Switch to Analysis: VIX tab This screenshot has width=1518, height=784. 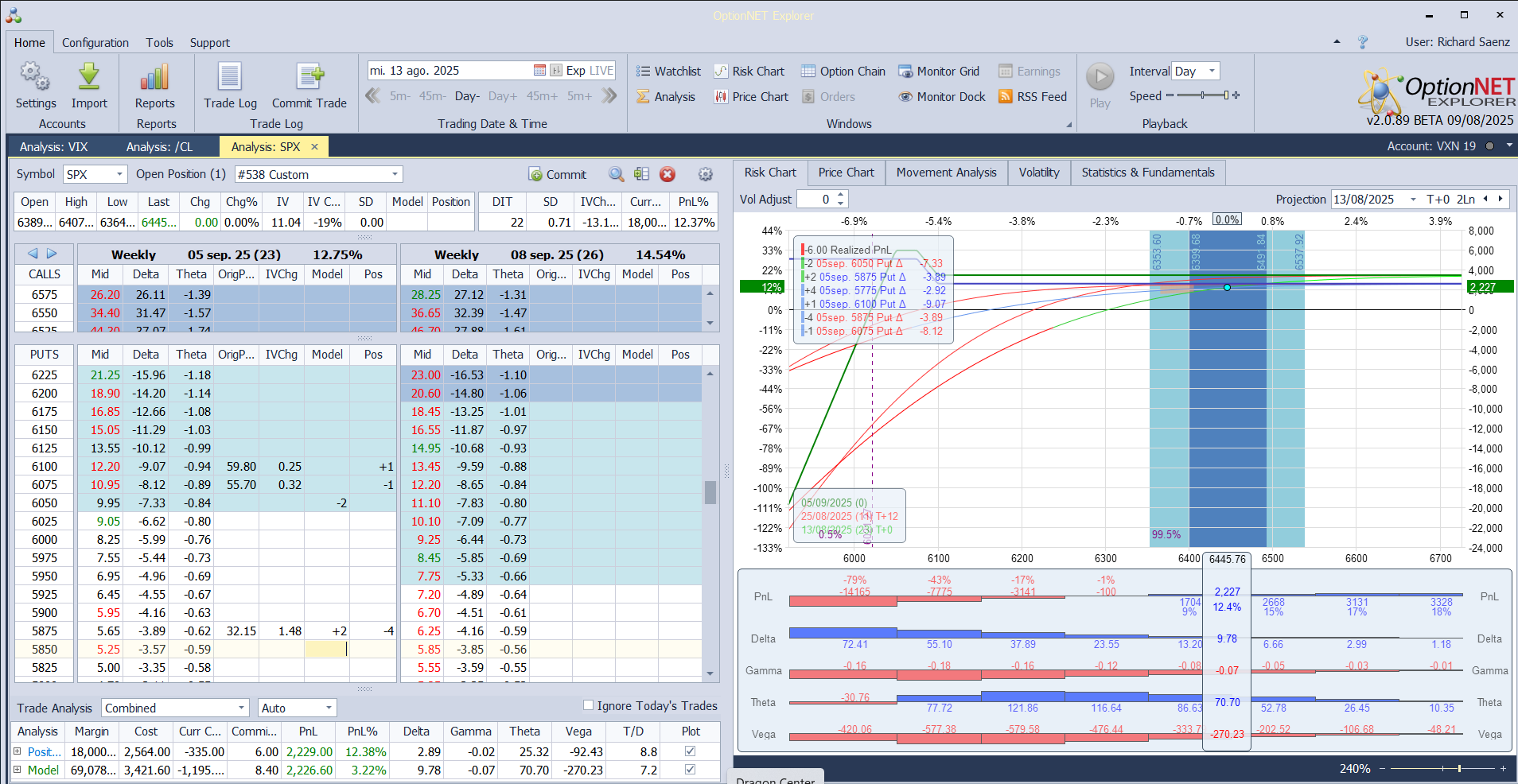[x=54, y=146]
